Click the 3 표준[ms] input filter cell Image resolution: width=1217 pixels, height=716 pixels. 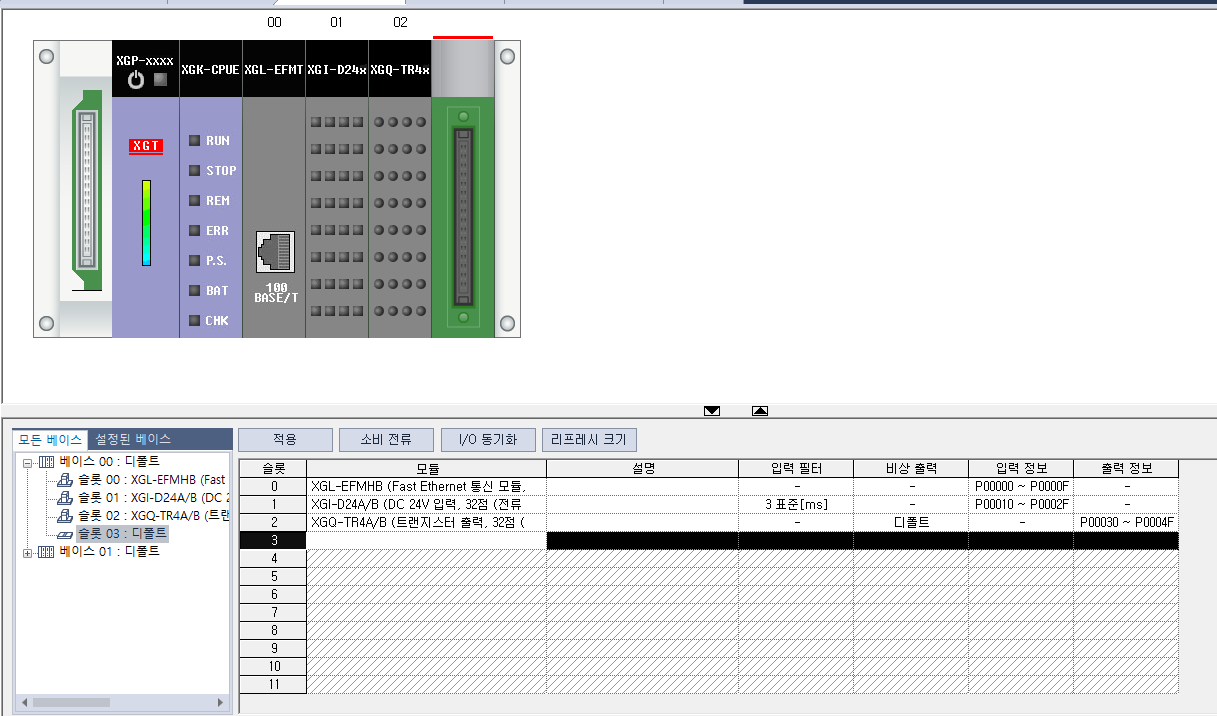(x=797, y=504)
